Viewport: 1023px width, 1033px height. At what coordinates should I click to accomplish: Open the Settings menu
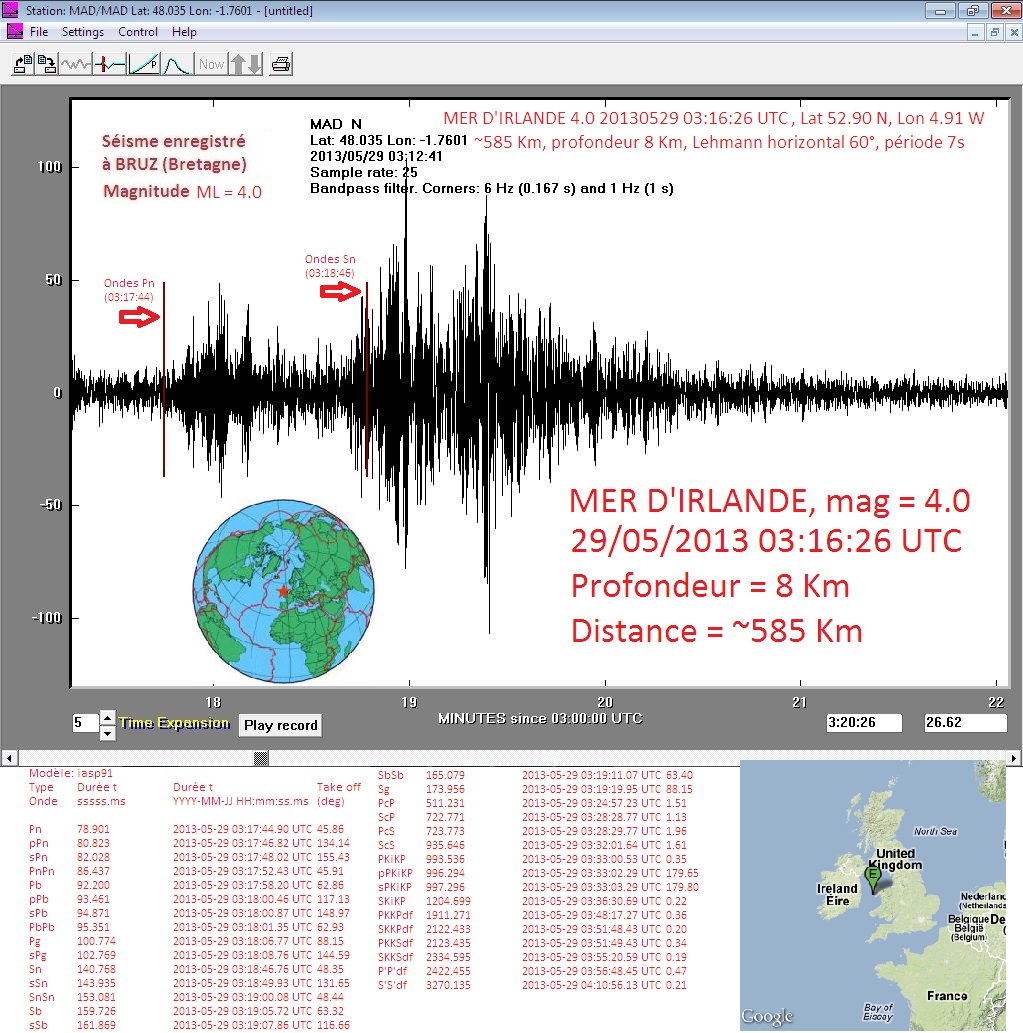(83, 32)
